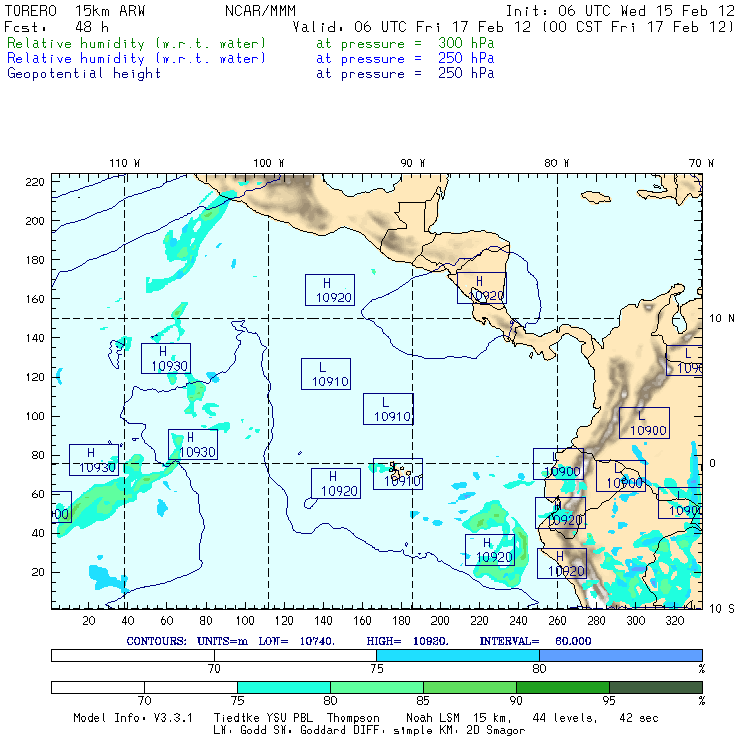This screenshot has width=740, height=740.
Task: Click the "85" label under the lower colorbar
Action: [423, 701]
